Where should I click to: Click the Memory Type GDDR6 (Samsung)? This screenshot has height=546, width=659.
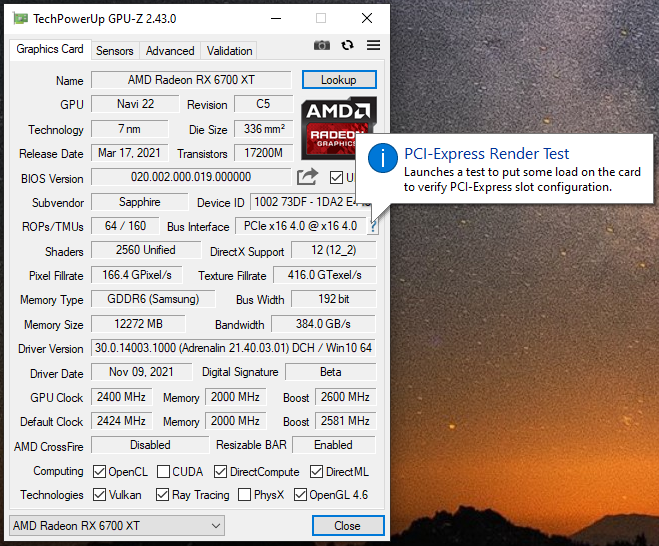tap(153, 299)
